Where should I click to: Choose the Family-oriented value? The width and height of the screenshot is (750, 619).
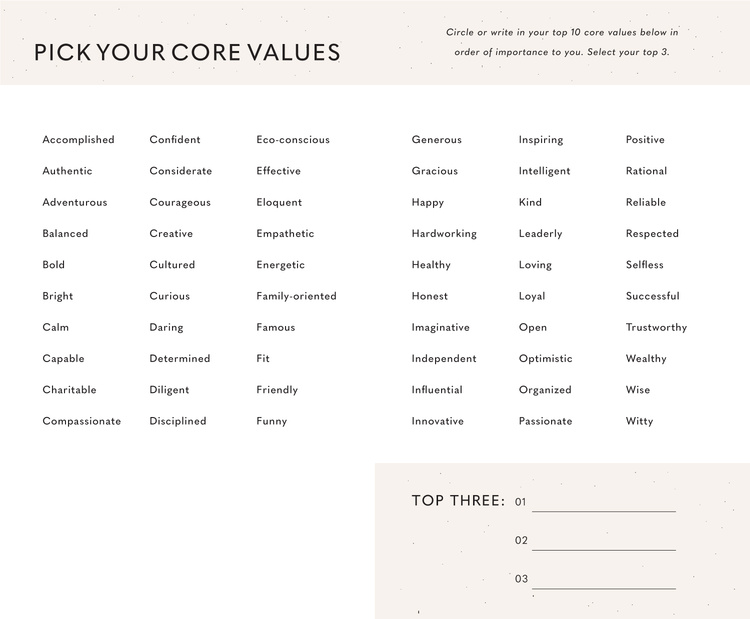pos(296,296)
